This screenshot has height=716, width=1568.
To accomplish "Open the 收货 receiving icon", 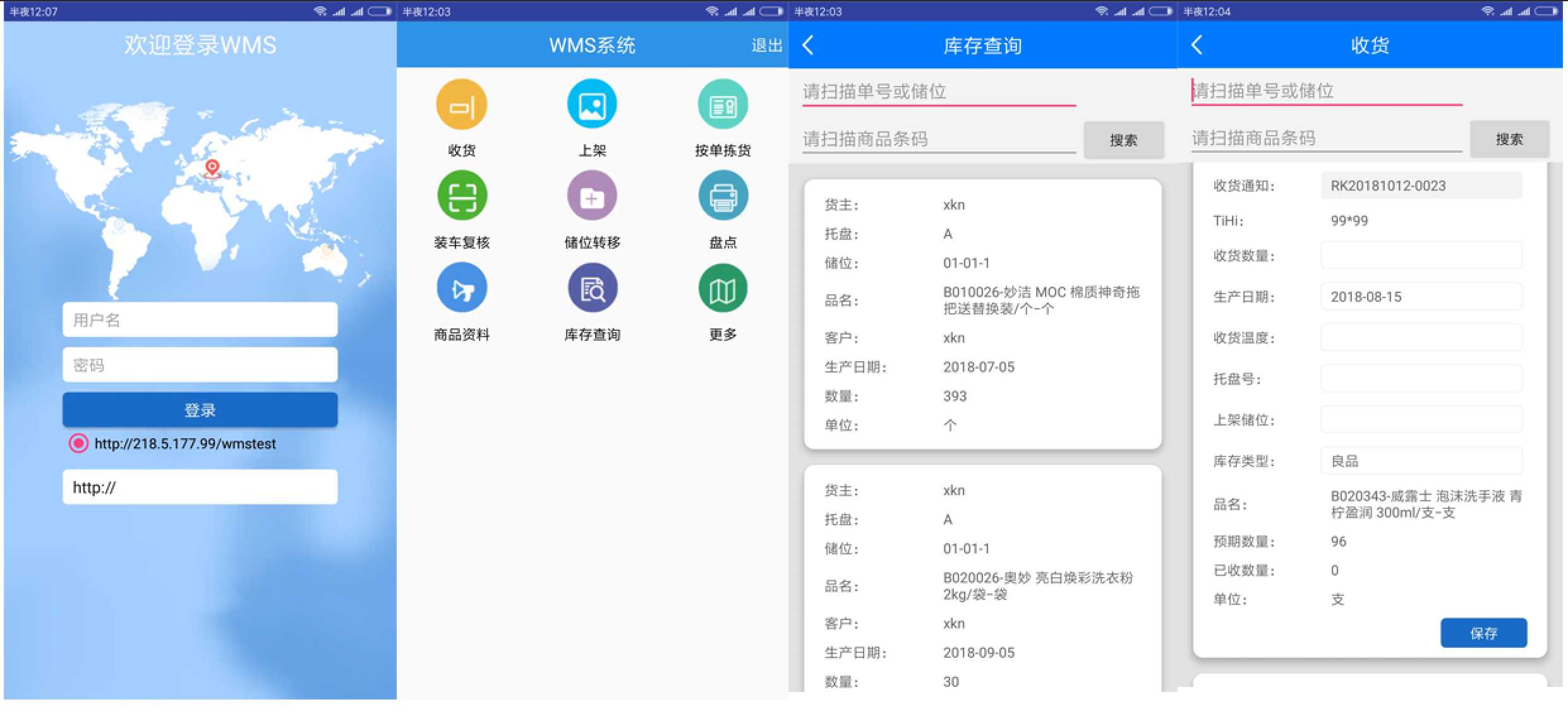I will (462, 104).
